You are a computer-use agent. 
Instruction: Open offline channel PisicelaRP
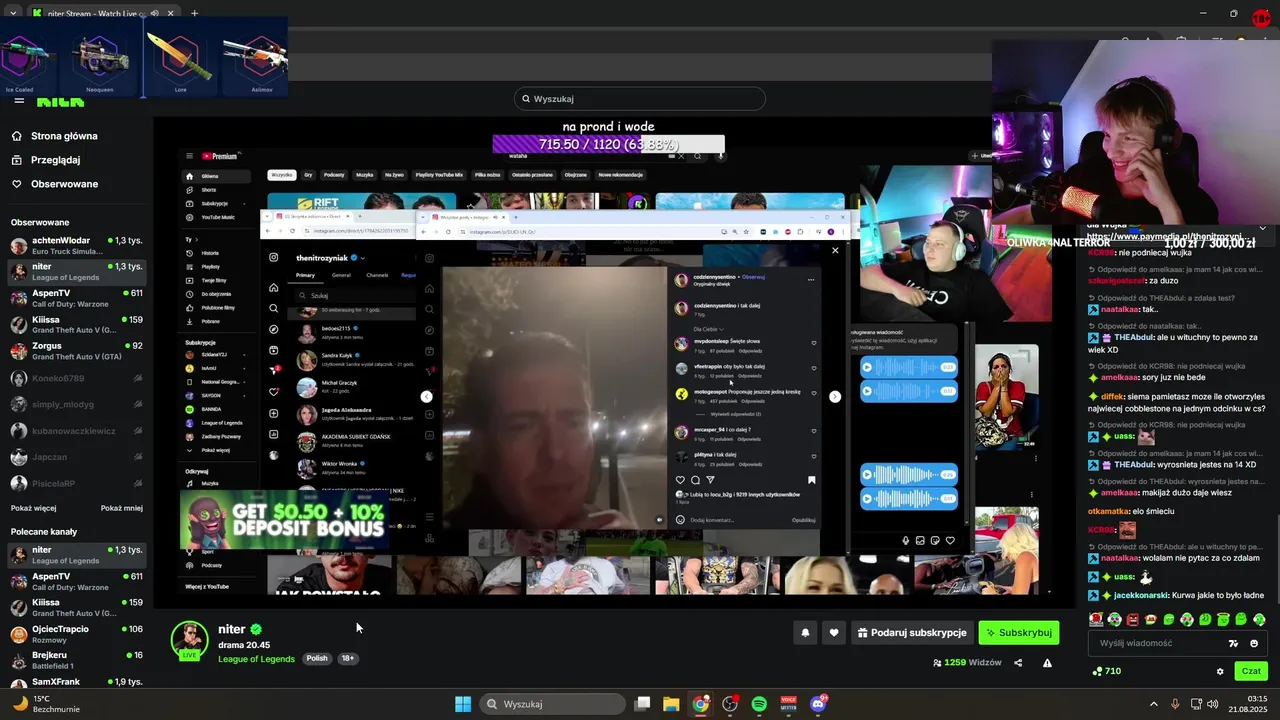coord(77,483)
